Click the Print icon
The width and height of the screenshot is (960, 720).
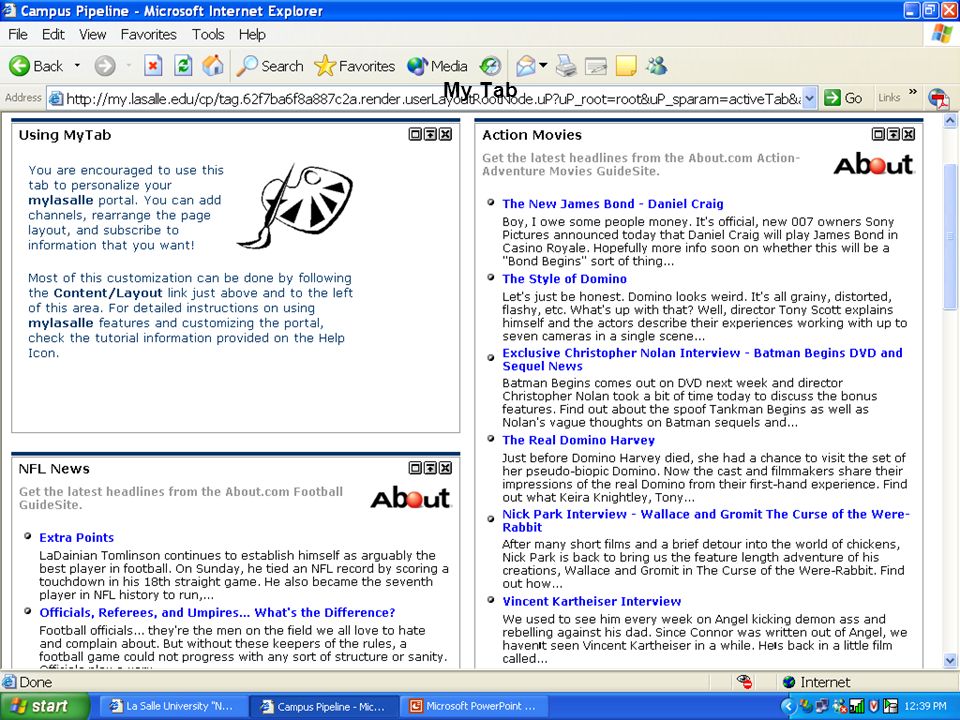(566, 66)
